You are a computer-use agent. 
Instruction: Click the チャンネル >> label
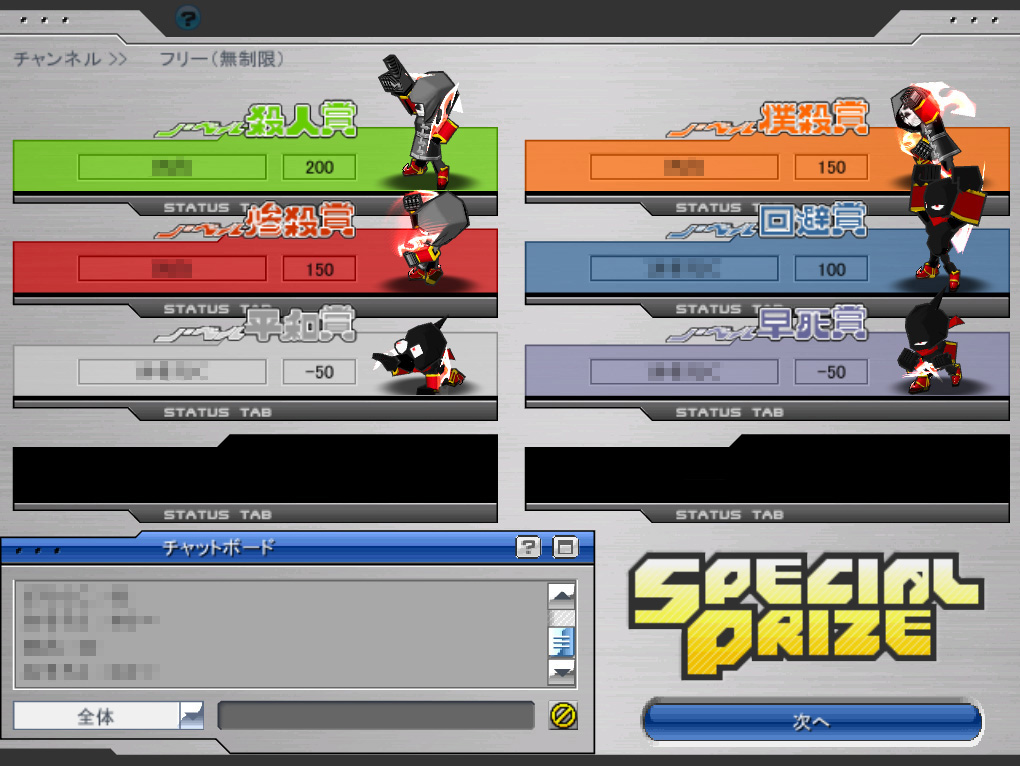(70, 59)
